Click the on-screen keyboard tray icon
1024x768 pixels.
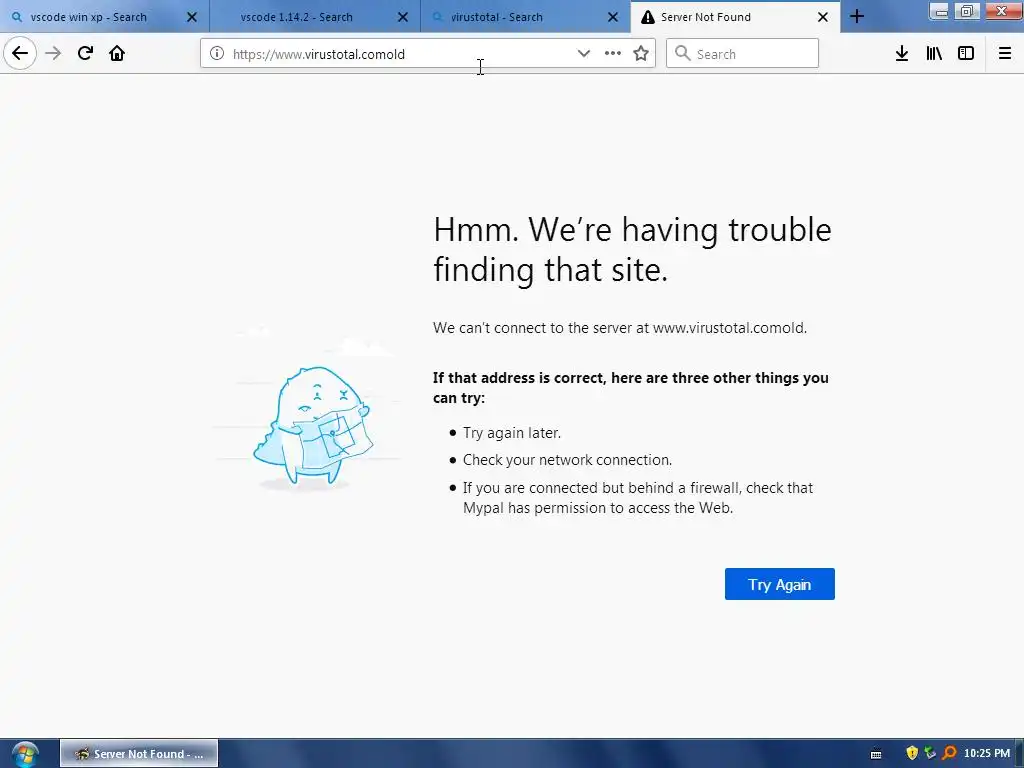tap(876, 754)
